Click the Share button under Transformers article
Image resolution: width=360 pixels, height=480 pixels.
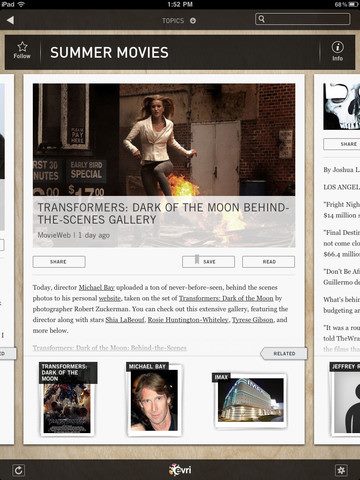[59, 262]
